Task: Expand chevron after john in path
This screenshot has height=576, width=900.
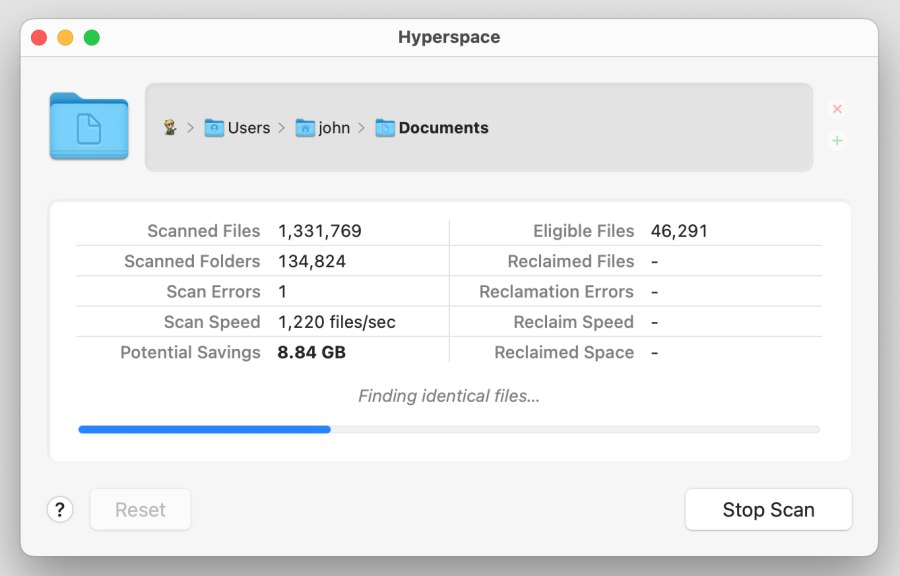Action: point(361,127)
